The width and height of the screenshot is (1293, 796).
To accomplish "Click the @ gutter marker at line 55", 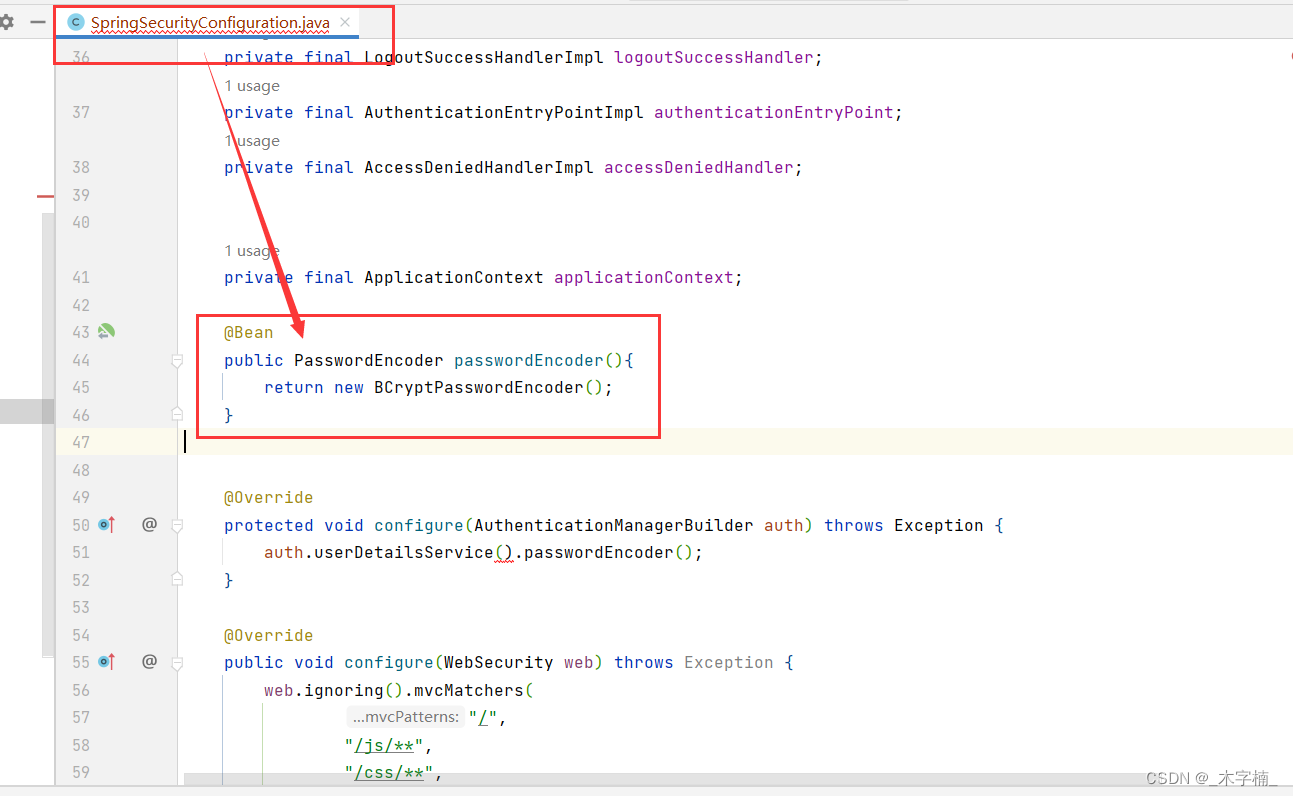I will (x=149, y=661).
